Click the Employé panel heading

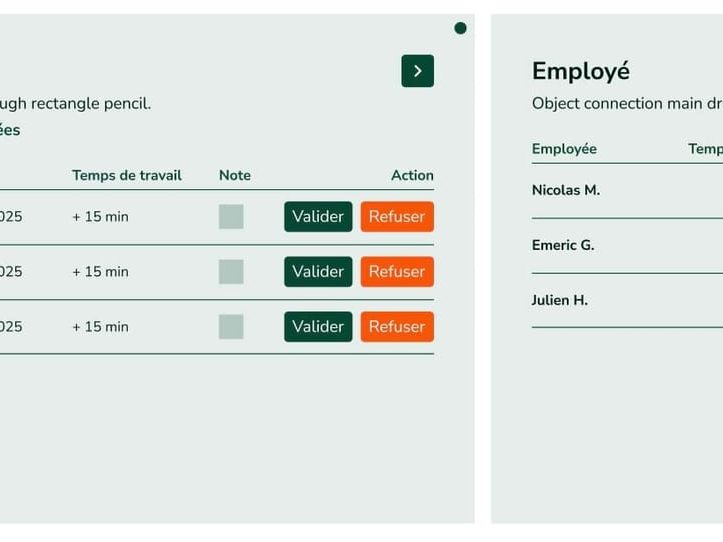(x=581, y=71)
